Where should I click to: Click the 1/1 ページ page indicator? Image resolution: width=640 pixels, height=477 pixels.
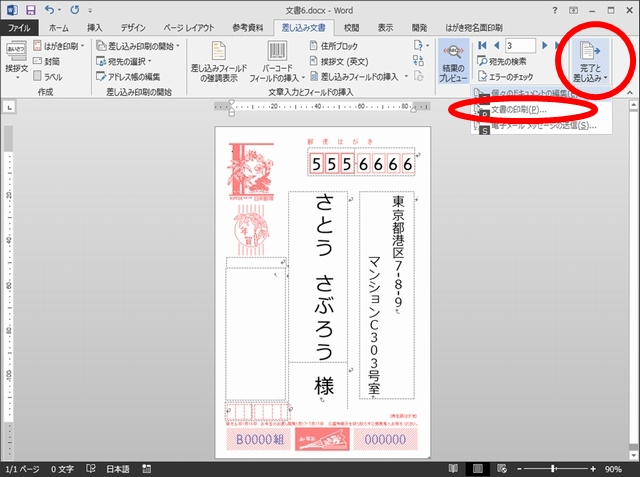tap(22, 469)
